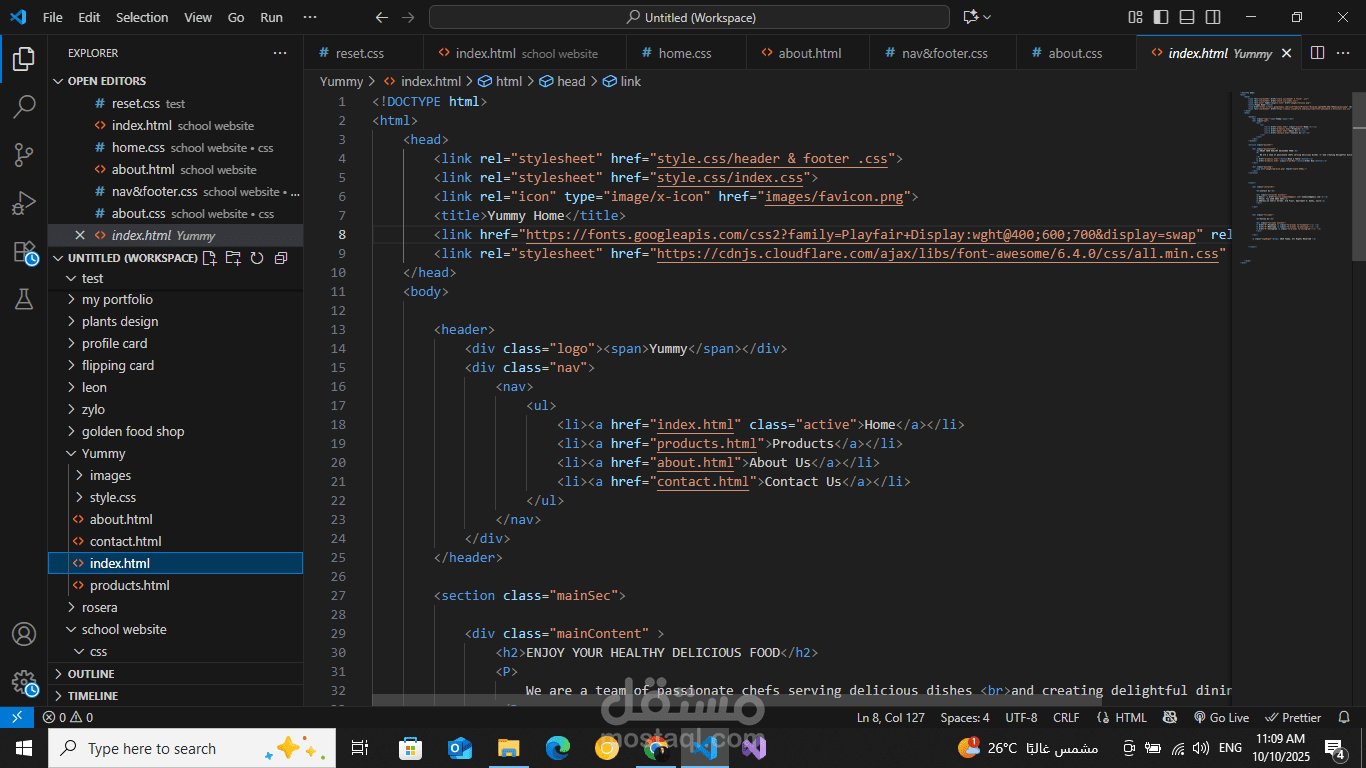Image resolution: width=1366 pixels, height=768 pixels.
Task: Show errors and warnings in status bar
Action: pyautogui.click(x=68, y=717)
